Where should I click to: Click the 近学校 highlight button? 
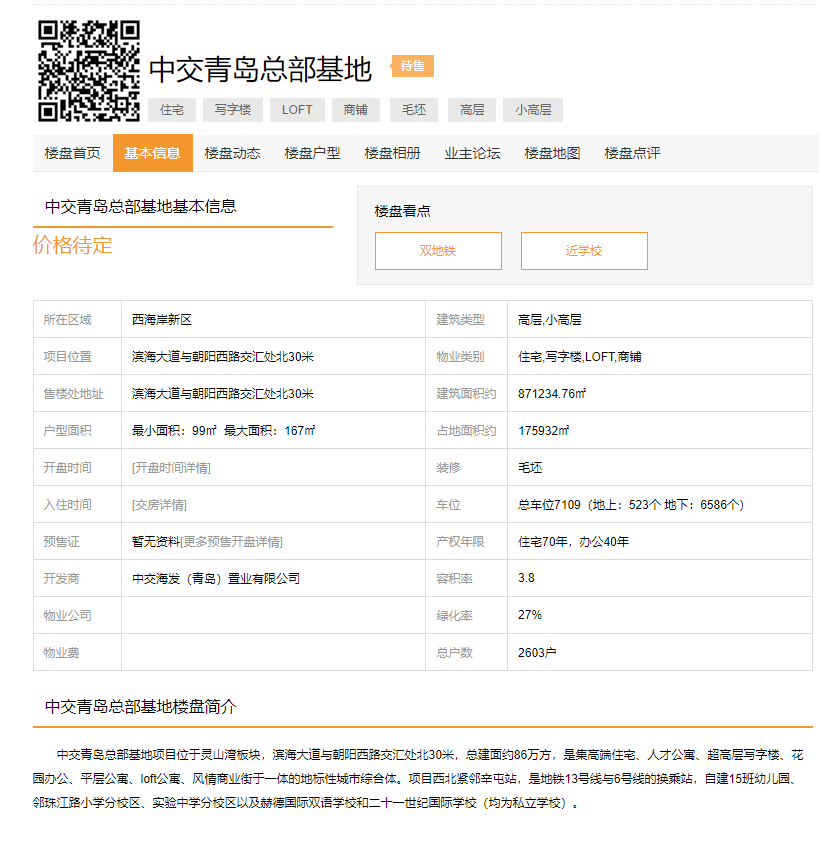(x=584, y=251)
